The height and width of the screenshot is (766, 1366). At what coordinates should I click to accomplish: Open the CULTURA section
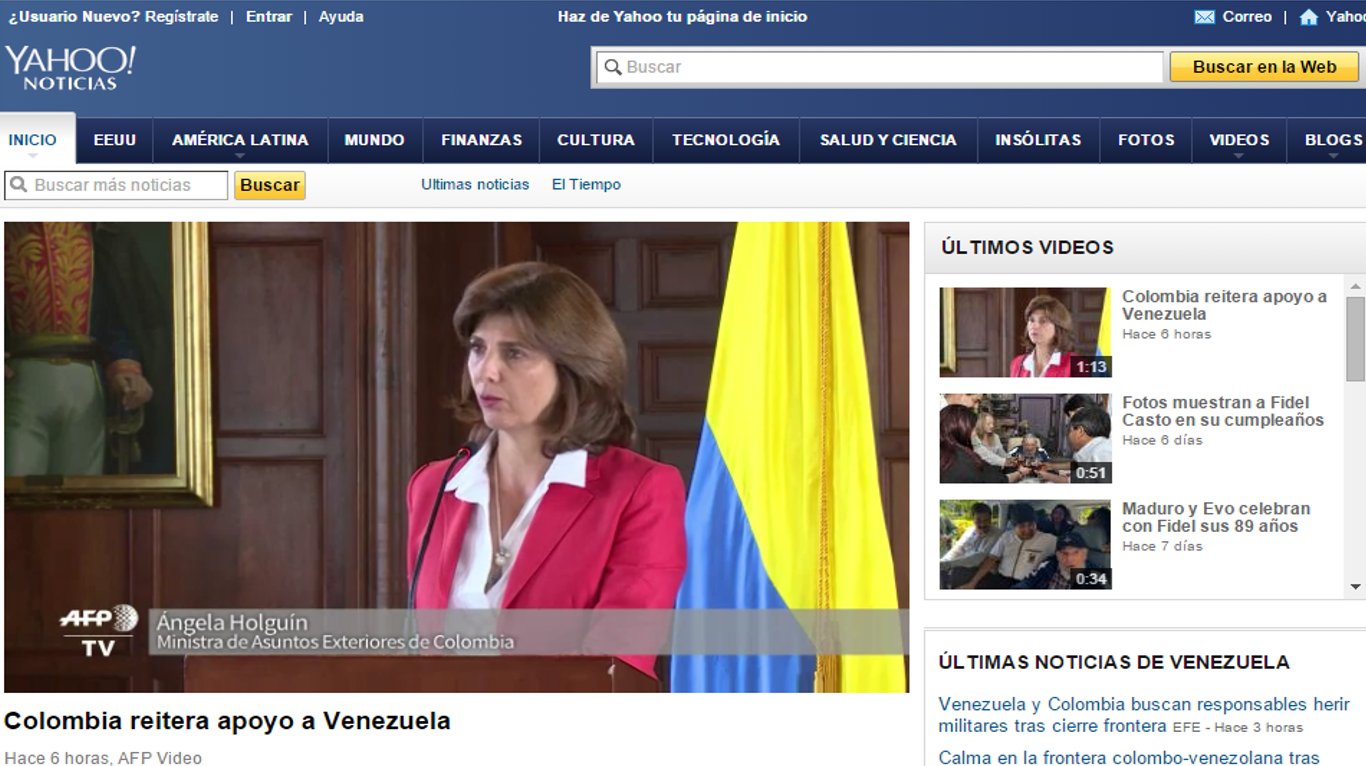click(596, 140)
